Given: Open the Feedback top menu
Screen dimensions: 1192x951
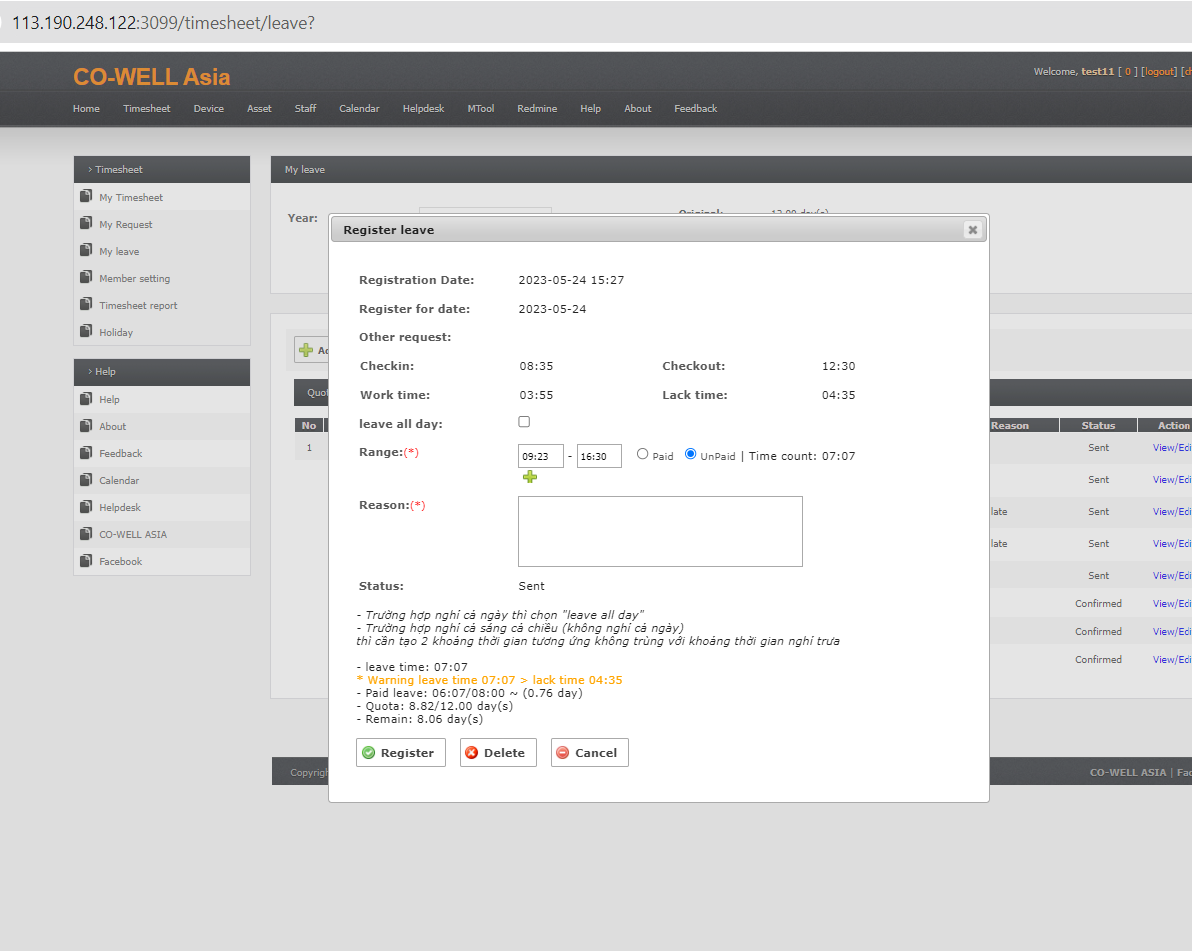Looking at the screenshot, I should click(x=696, y=109).
